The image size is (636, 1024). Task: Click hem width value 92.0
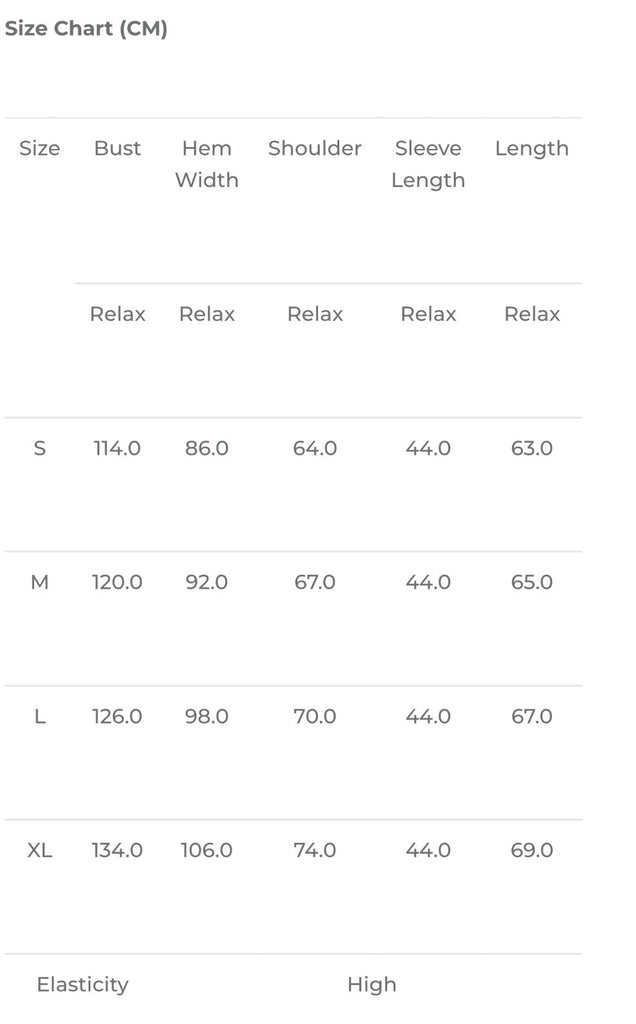[x=207, y=582]
